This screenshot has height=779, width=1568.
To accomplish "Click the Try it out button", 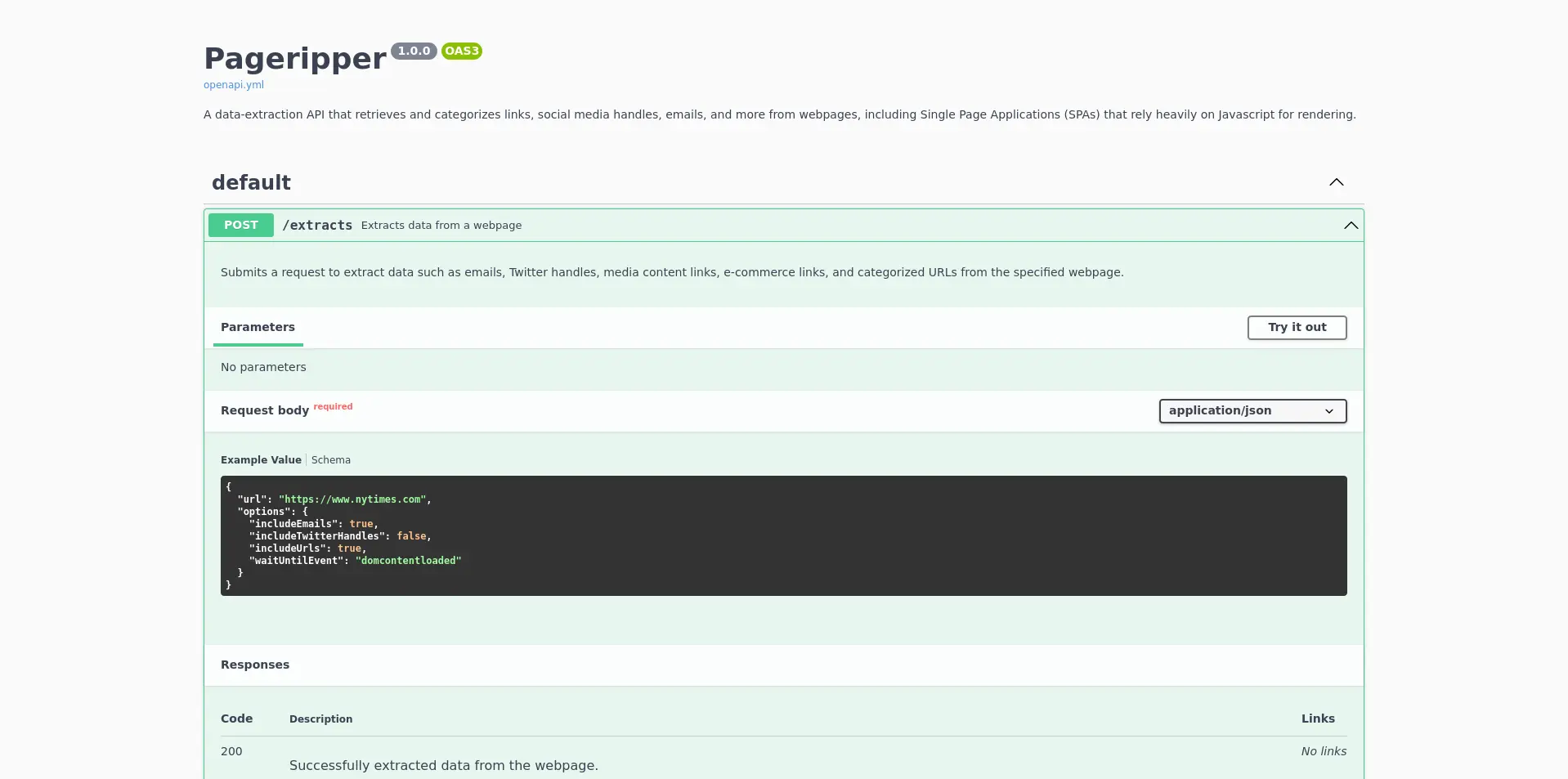I will coord(1297,328).
